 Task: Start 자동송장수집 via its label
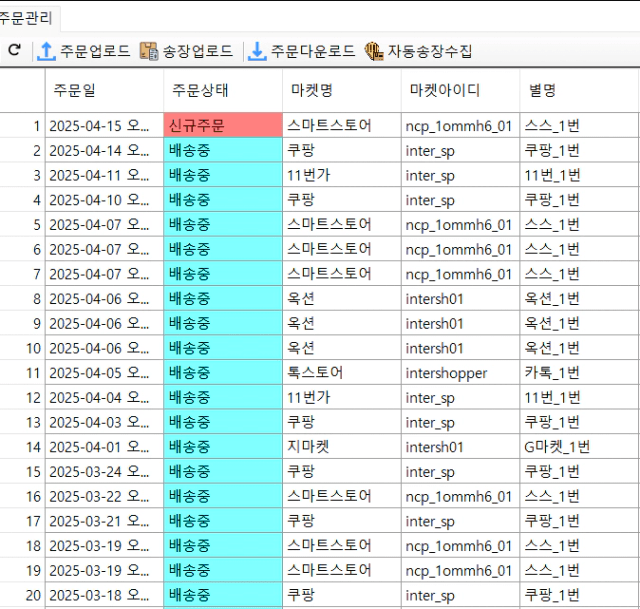coord(429,51)
